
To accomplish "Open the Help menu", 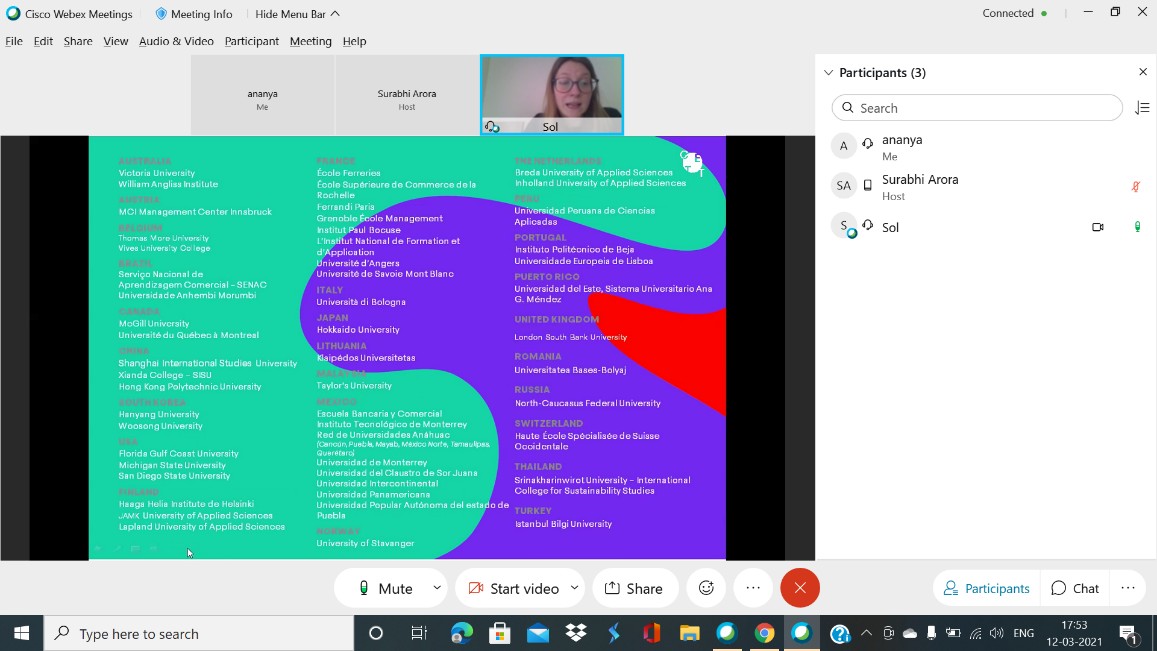I will tap(354, 41).
